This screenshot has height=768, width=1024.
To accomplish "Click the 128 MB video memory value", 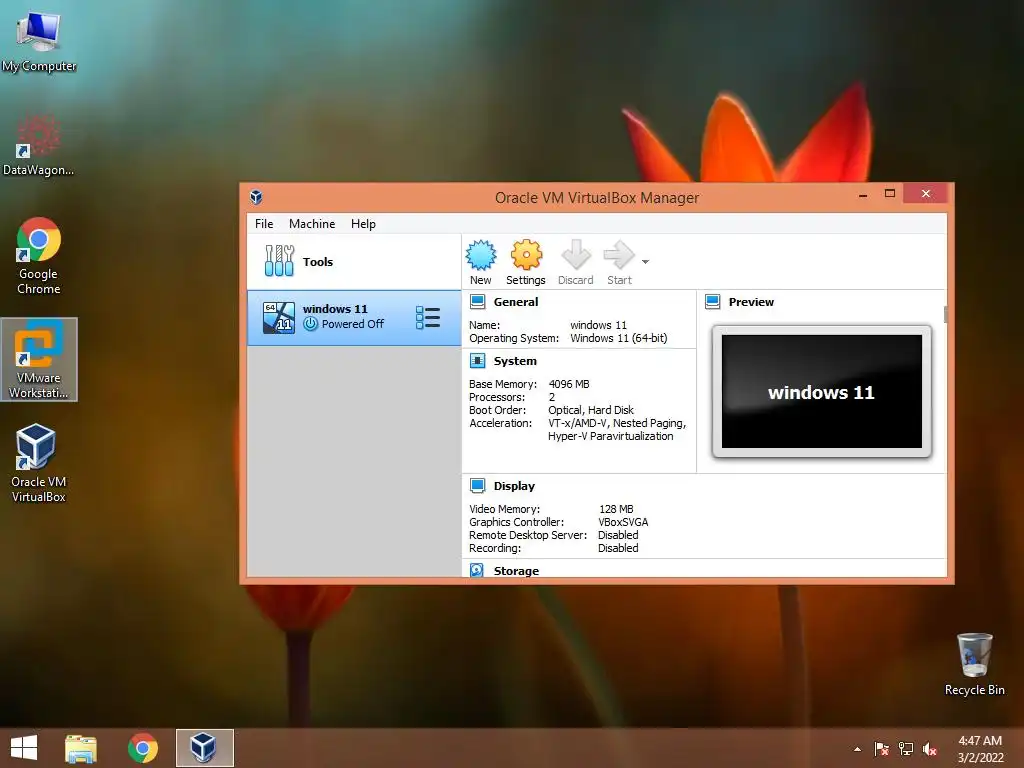I will pos(616,509).
